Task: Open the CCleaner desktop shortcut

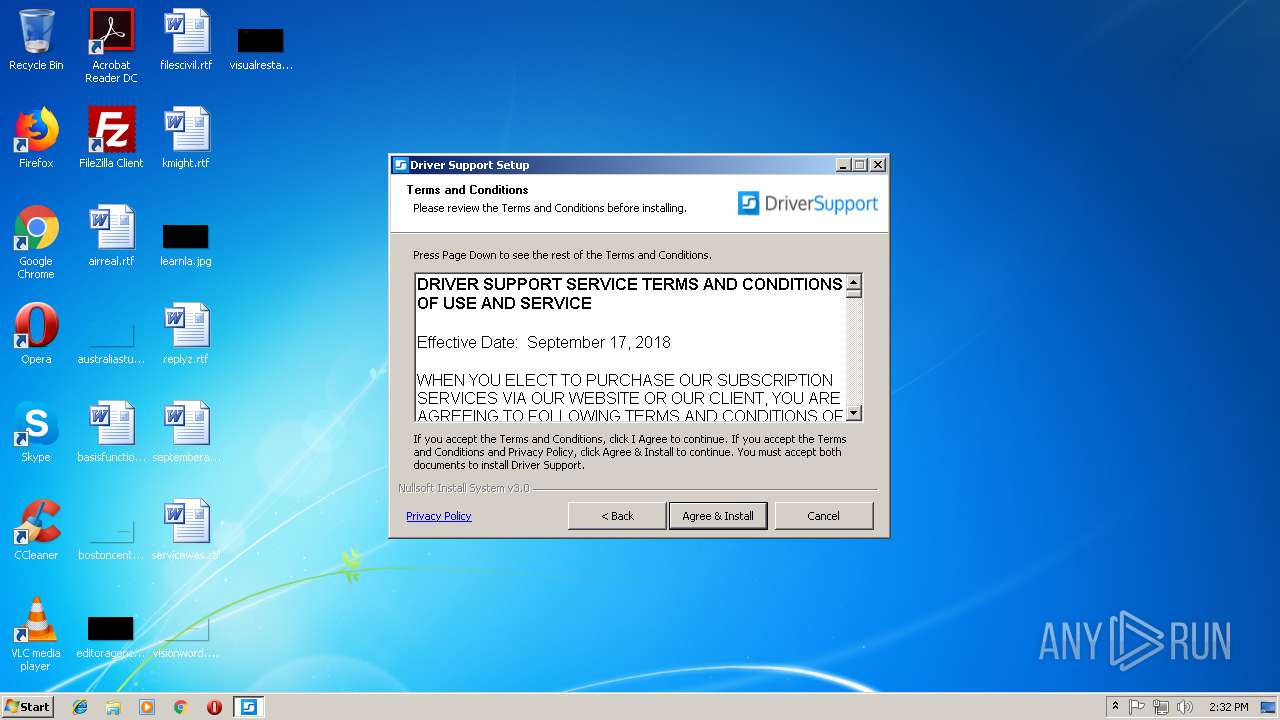Action: (36, 530)
